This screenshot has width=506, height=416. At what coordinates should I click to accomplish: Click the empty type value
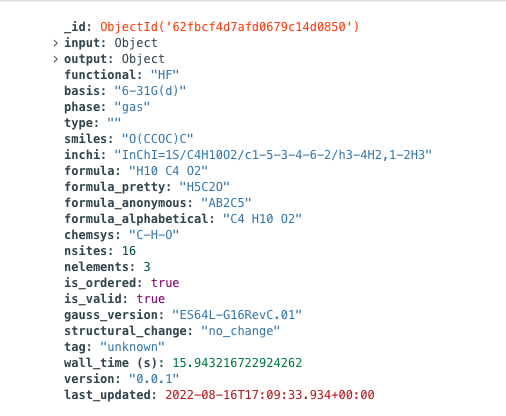(114, 121)
